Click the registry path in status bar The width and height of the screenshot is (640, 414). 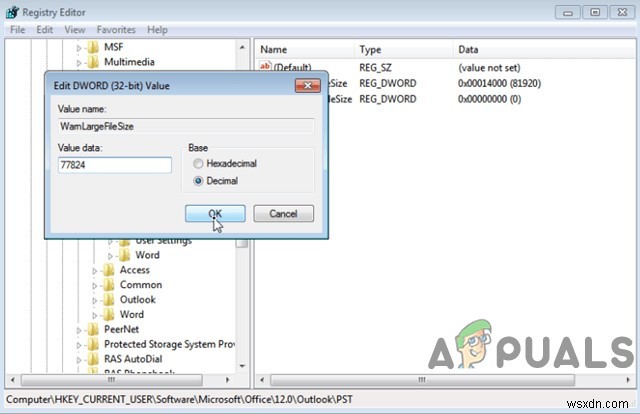[x=179, y=399]
